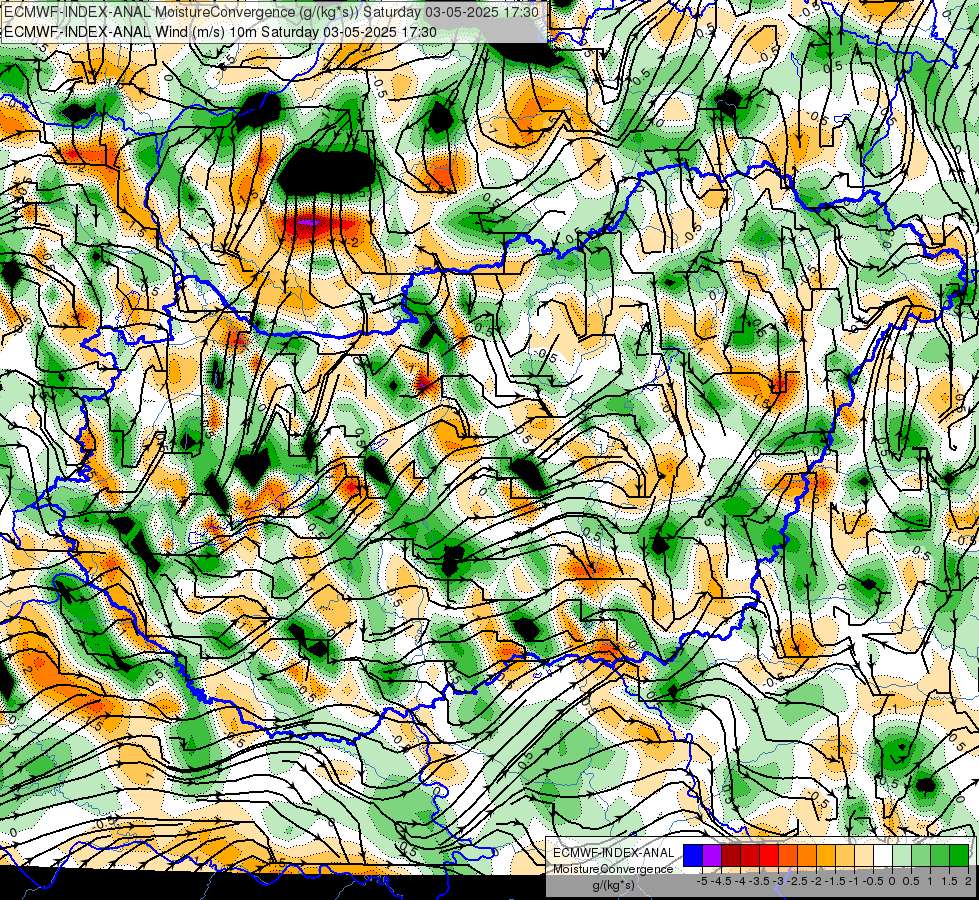Click the palest green swatch between 0 and 0.5
The image size is (979, 900).
[x=902, y=855]
